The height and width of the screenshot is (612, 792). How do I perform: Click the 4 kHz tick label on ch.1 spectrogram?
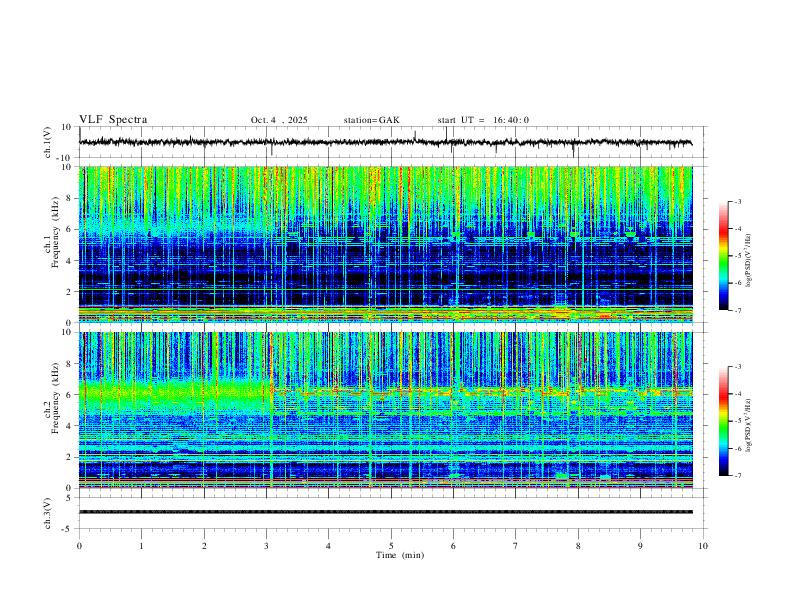point(70,261)
